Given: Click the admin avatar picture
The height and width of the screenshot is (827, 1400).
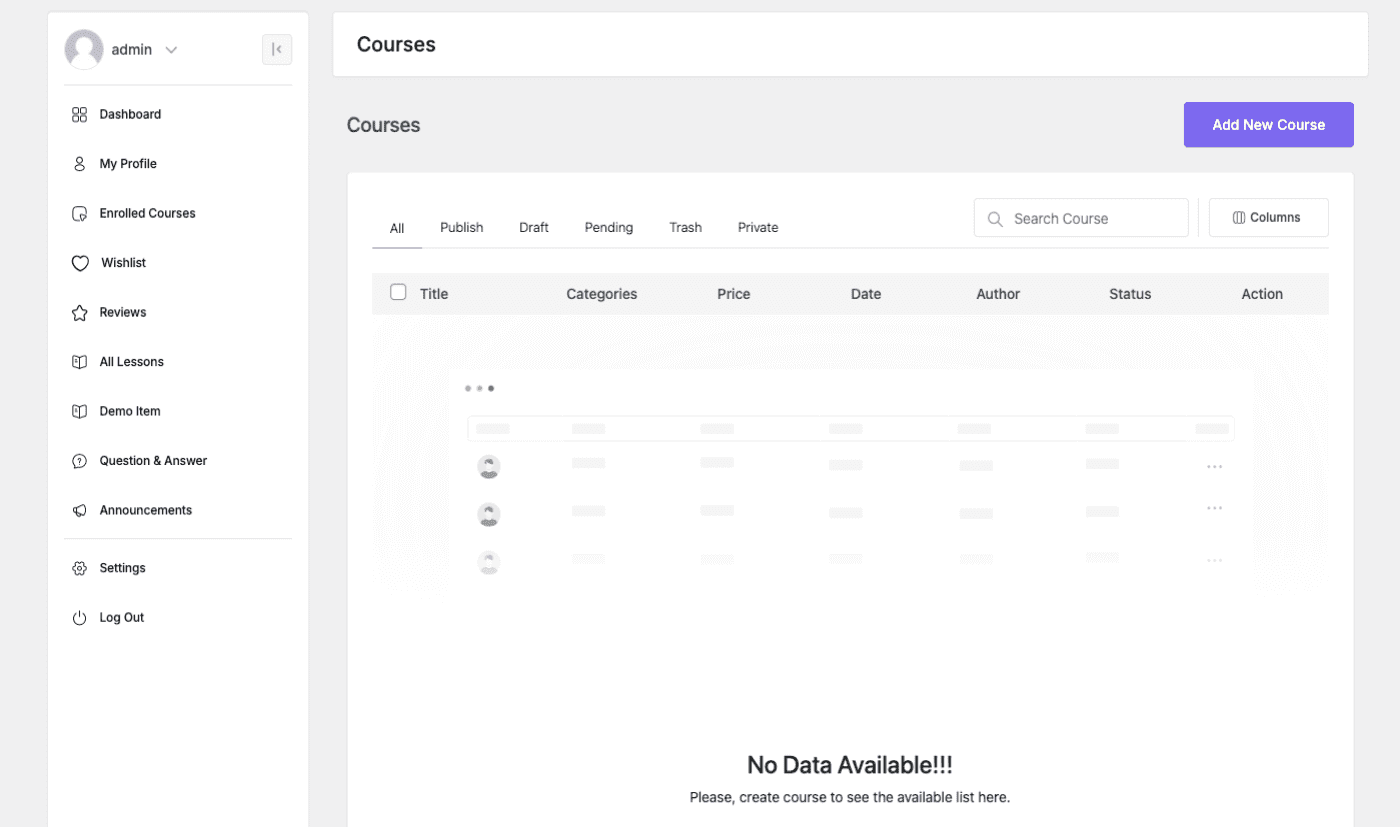Looking at the screenshot, I should (x=84, y=49).
